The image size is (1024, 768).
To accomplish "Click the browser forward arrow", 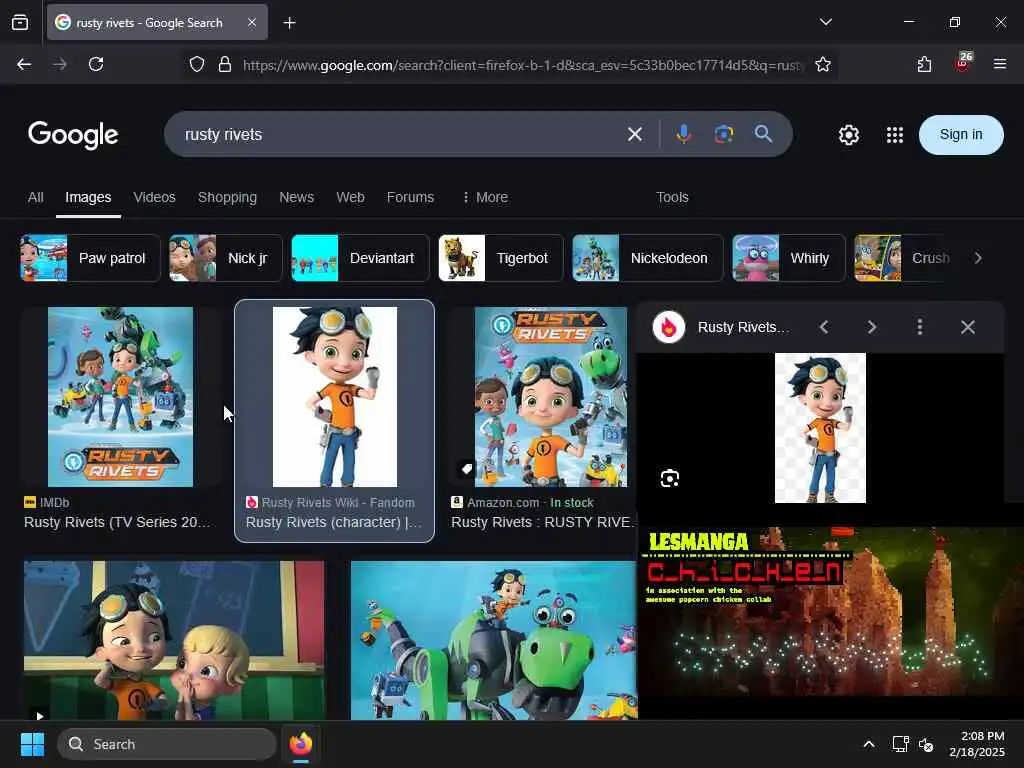I will coord(60,64).
